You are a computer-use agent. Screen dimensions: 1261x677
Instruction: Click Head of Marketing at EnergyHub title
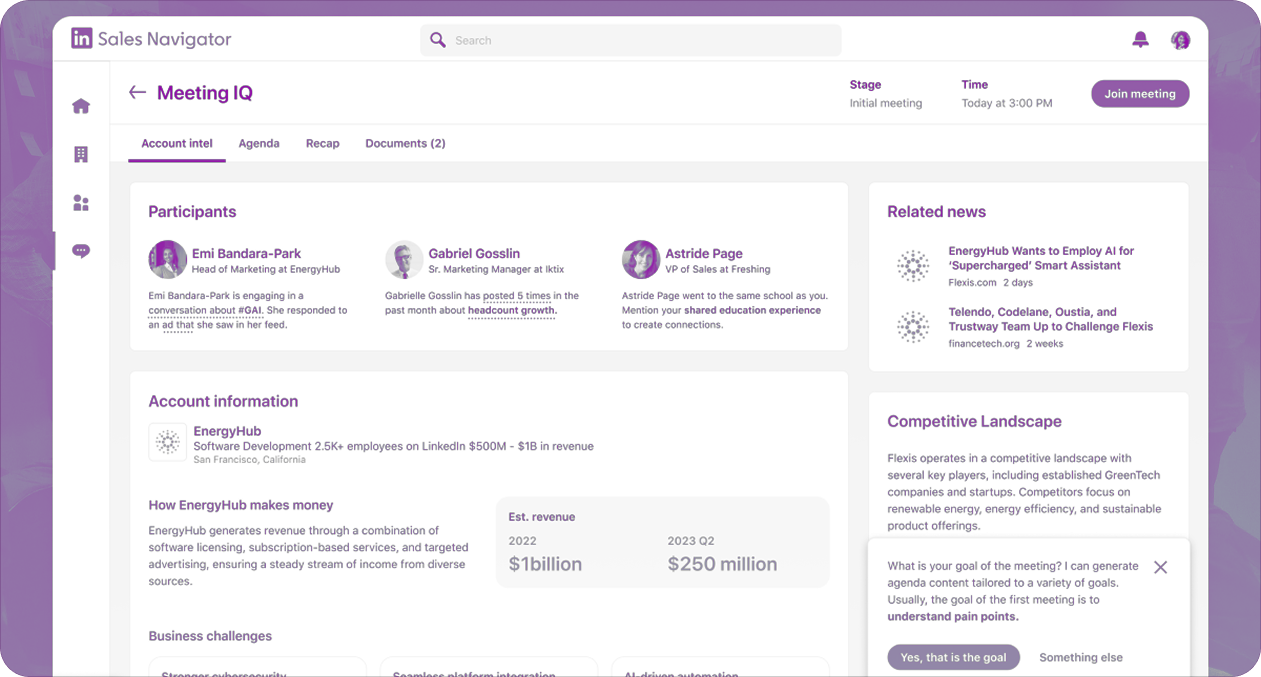point(266,270)
